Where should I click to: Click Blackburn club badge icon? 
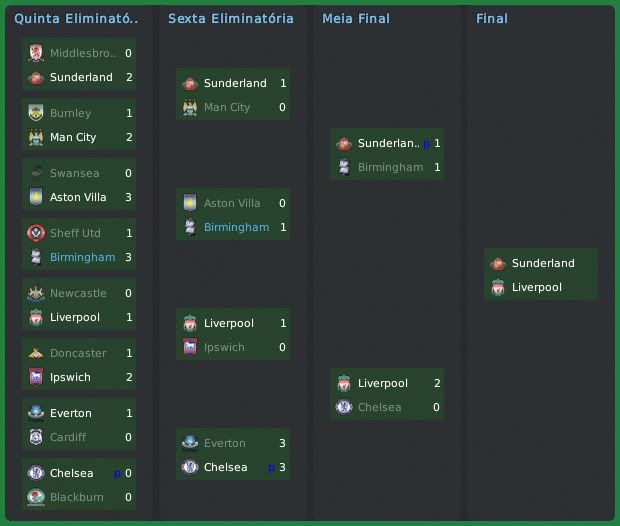point(36,497)
